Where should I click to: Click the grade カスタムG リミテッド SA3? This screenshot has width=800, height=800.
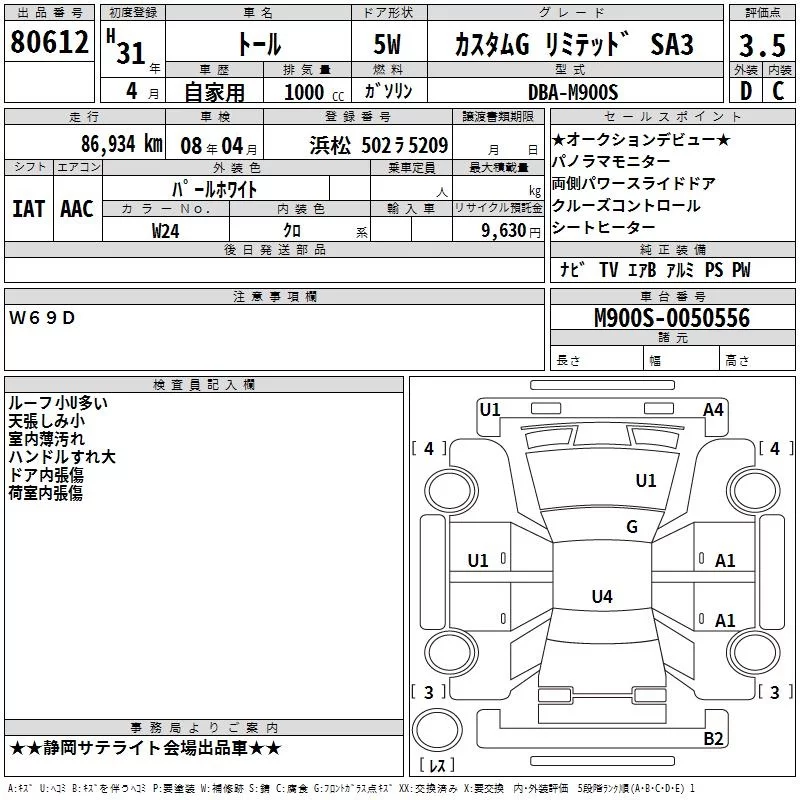coord(574,44)
